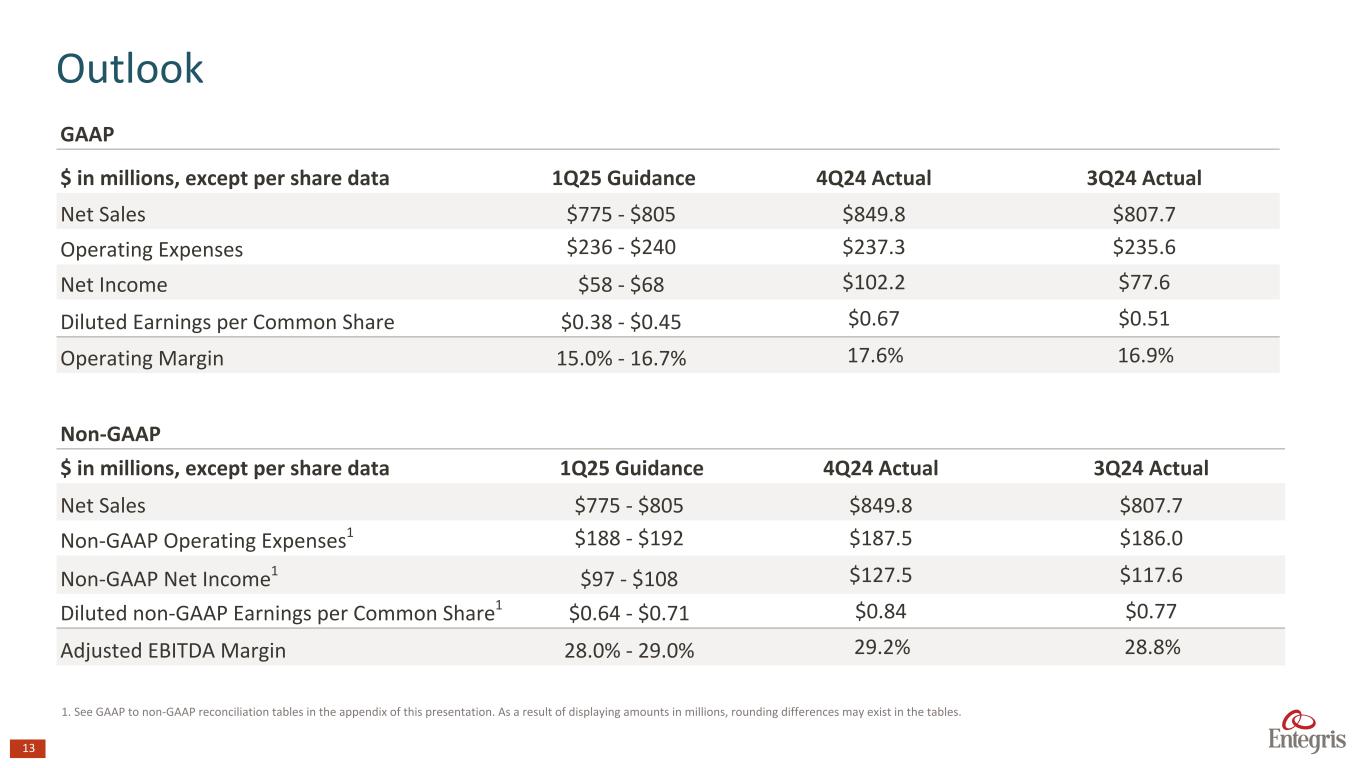Select the GAAP Net Income row label
The image size is (1365, 768).
pos(114,285)
